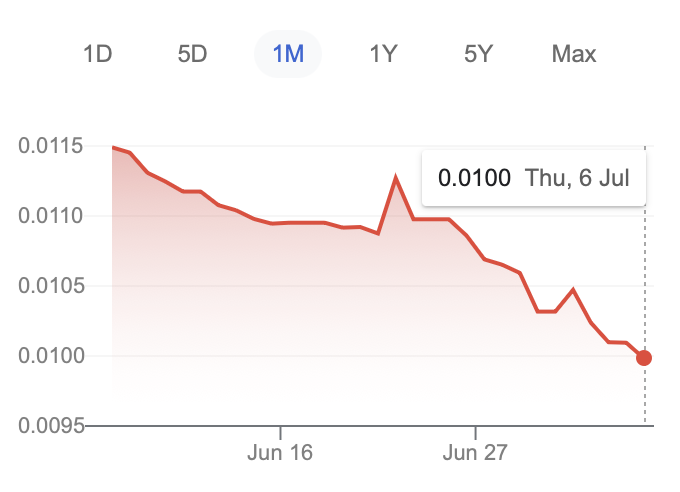Click the Jun 16 tick mark

[281, 433]
